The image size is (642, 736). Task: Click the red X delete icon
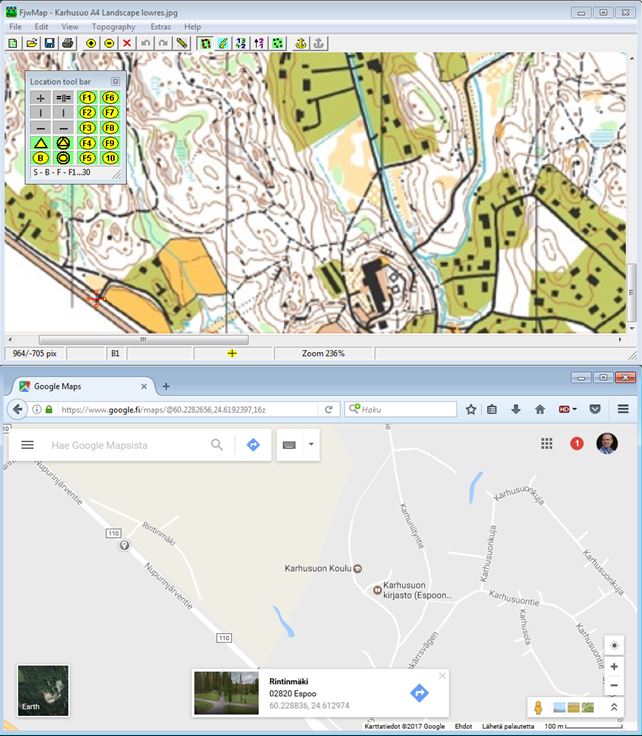[x=127, y=44]
